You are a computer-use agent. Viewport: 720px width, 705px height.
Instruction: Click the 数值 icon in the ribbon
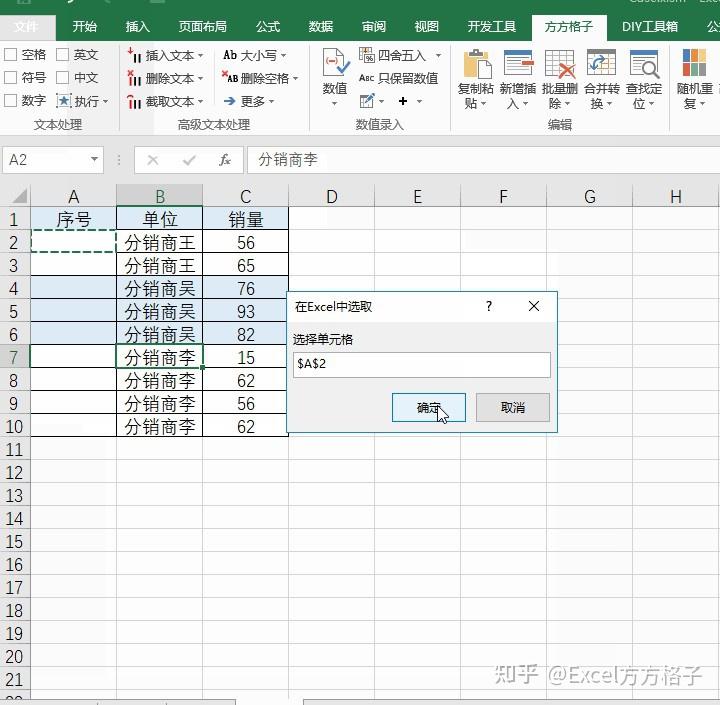[x=336, y=63]
